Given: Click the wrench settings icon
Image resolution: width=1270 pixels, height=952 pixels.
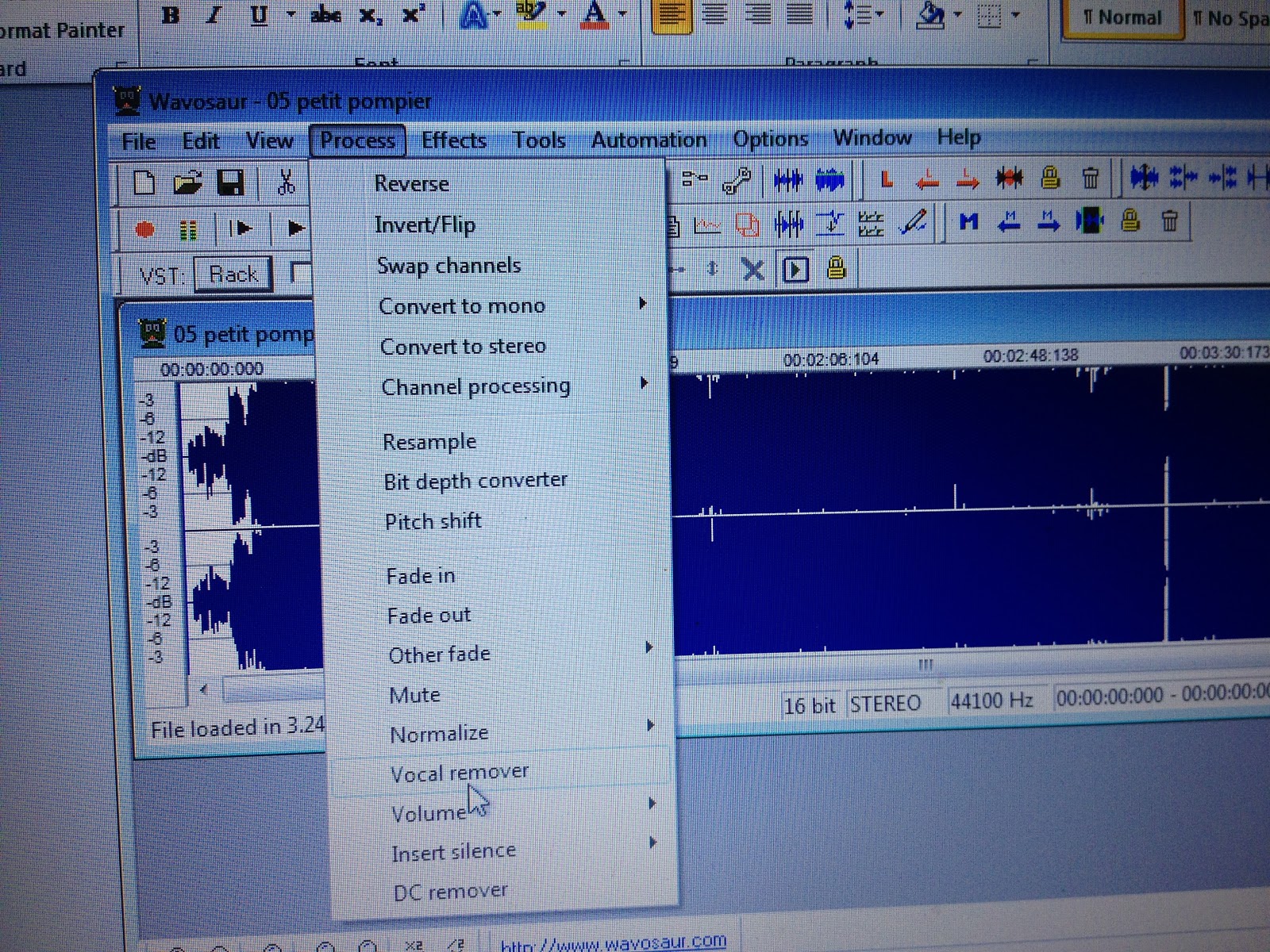Looking at the screenshot, I should click(737, 180).
